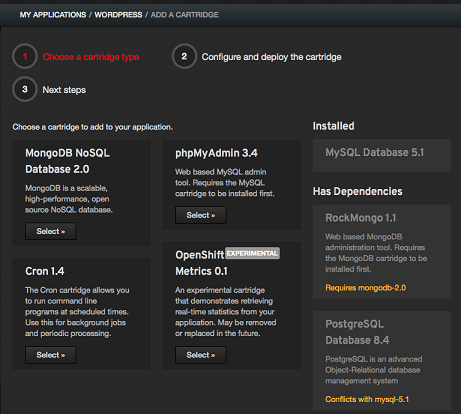461x414 pixels.
Task: Go to WordPress breadcrumb link
Action: point(118,15)
